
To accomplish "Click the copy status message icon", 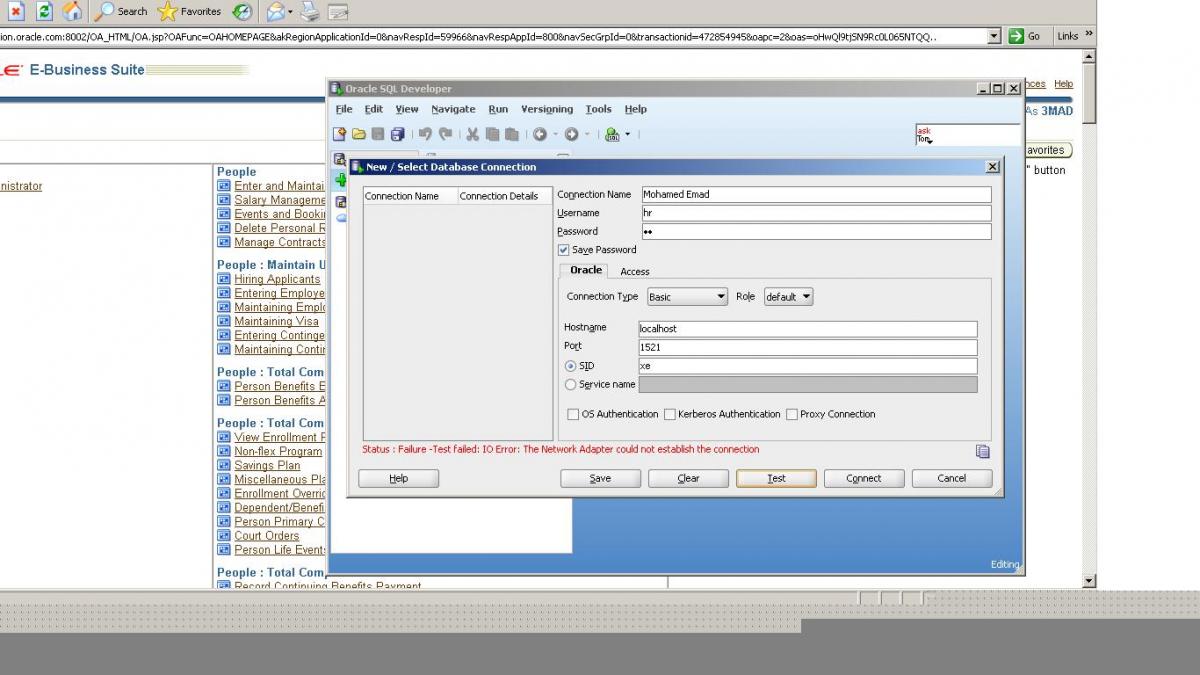I will (982, 451).
